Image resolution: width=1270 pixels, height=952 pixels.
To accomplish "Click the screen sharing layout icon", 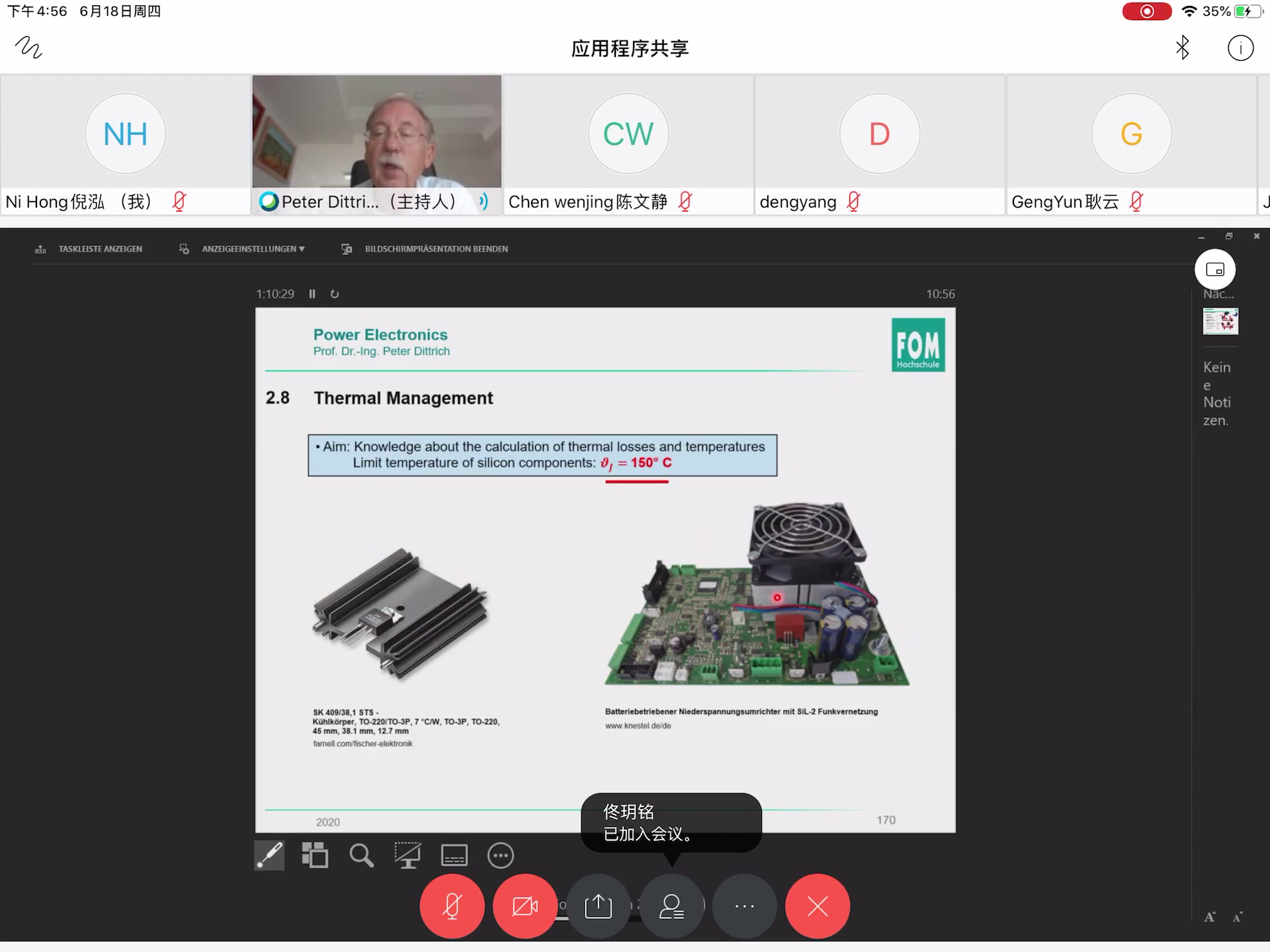I will [1215, 268].
